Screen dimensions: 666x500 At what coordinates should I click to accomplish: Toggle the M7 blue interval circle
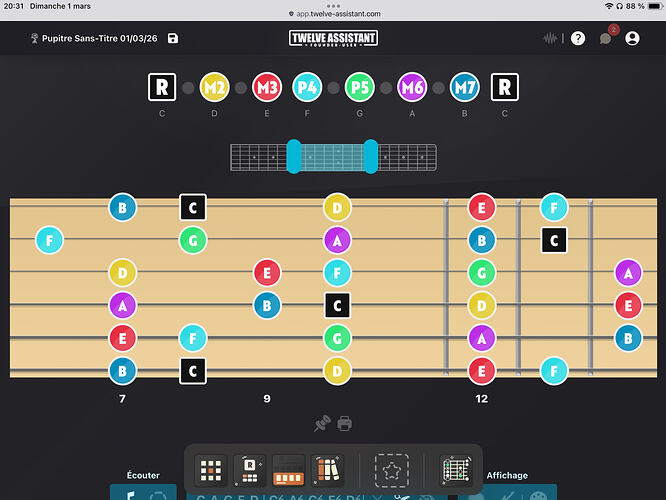tap(465, 87)
